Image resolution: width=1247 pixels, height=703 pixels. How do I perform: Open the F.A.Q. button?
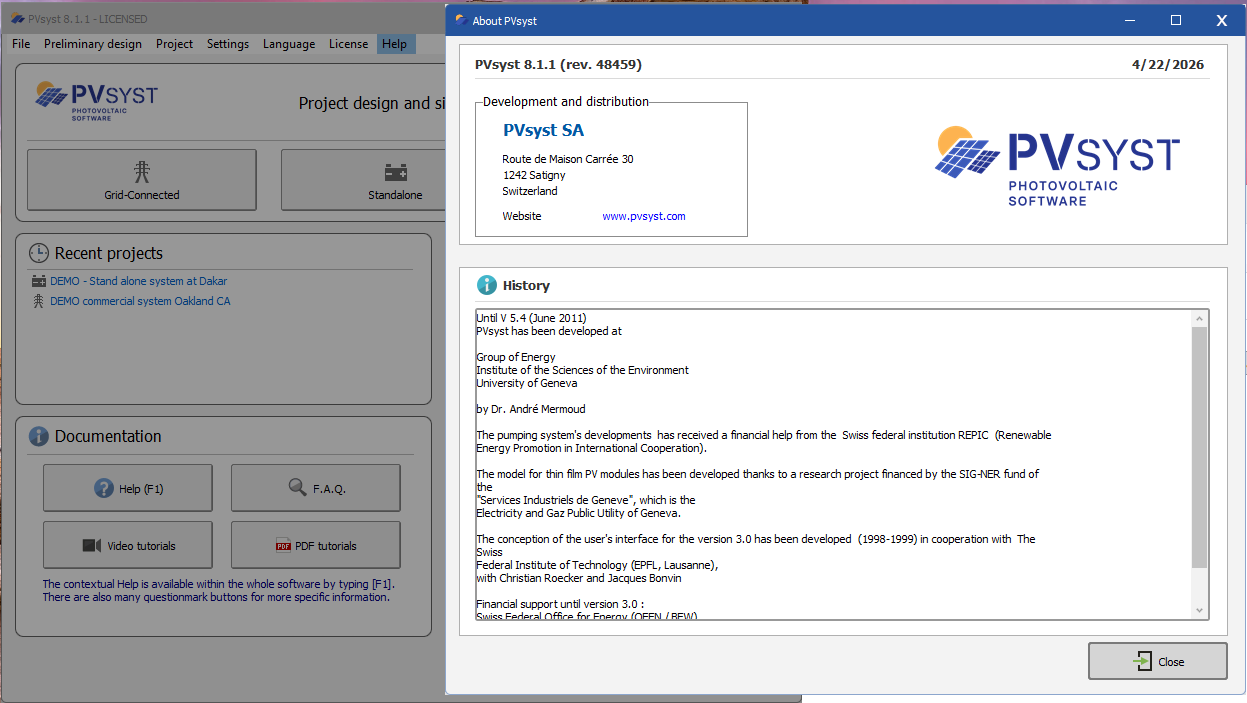point(316,488)
